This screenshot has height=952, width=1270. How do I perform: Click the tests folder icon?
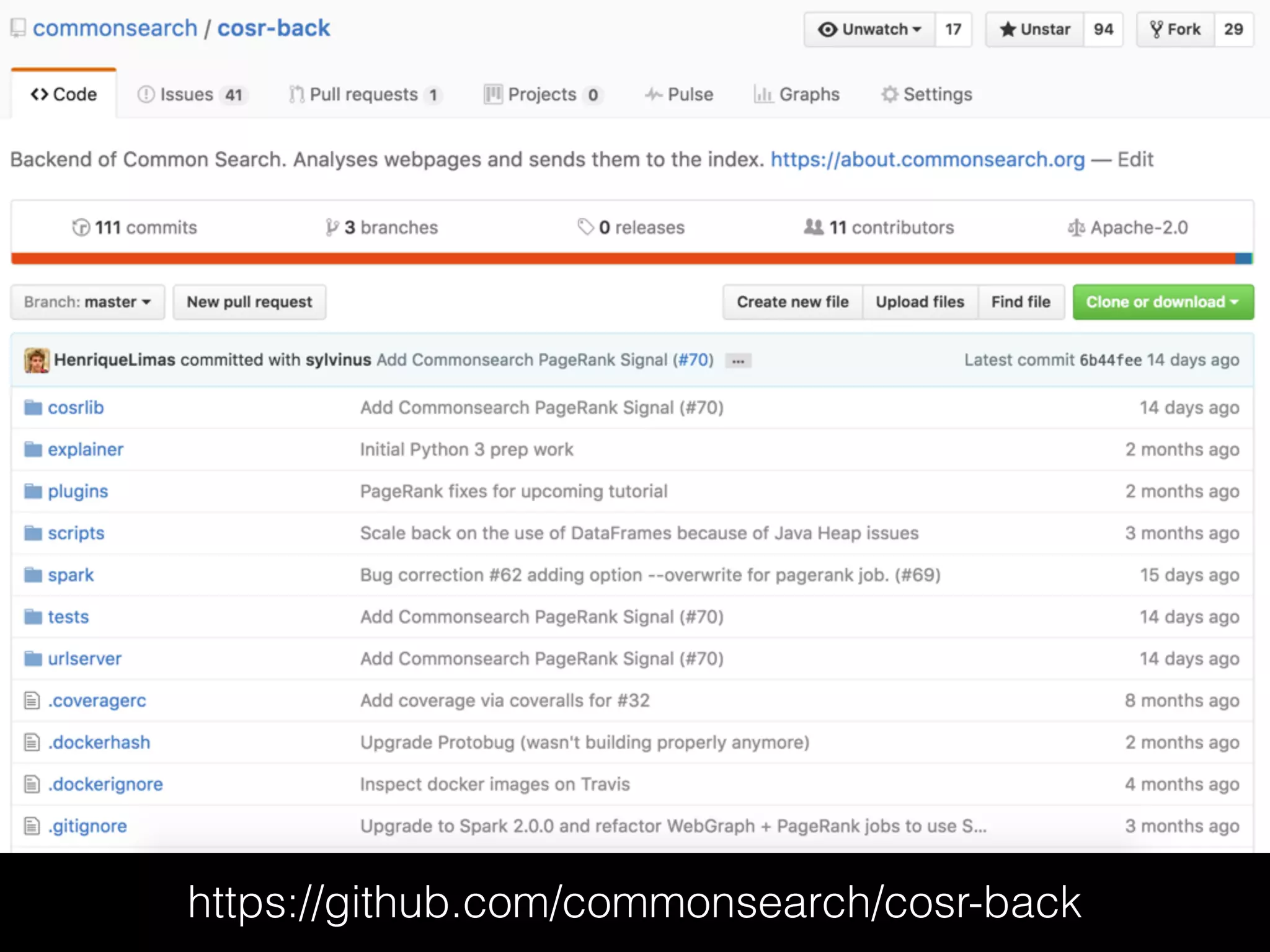(33, 617)
